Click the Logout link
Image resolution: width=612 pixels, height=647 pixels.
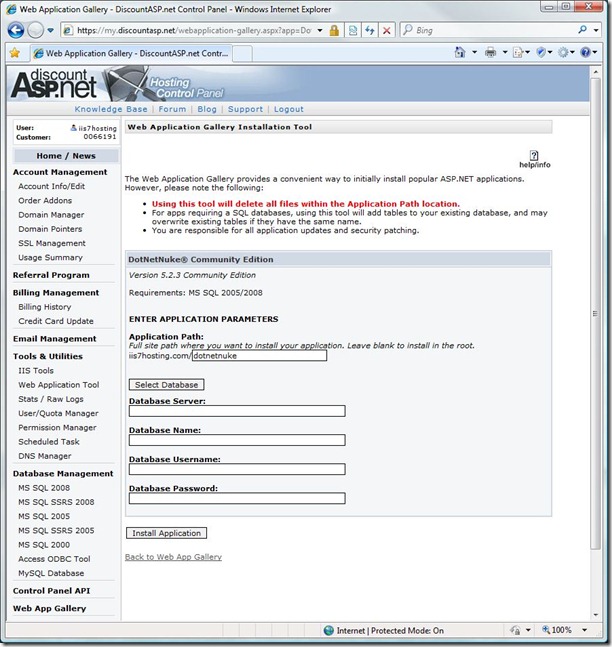coord(288,109)
